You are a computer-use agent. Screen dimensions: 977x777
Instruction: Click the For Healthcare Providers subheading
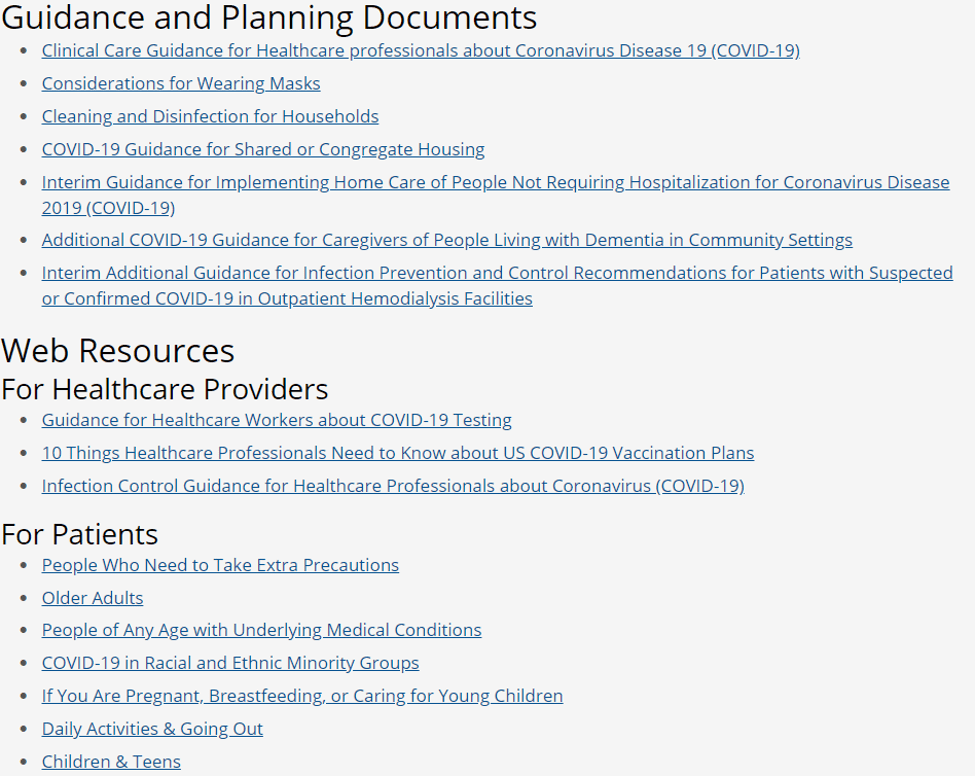coord(165,389)
